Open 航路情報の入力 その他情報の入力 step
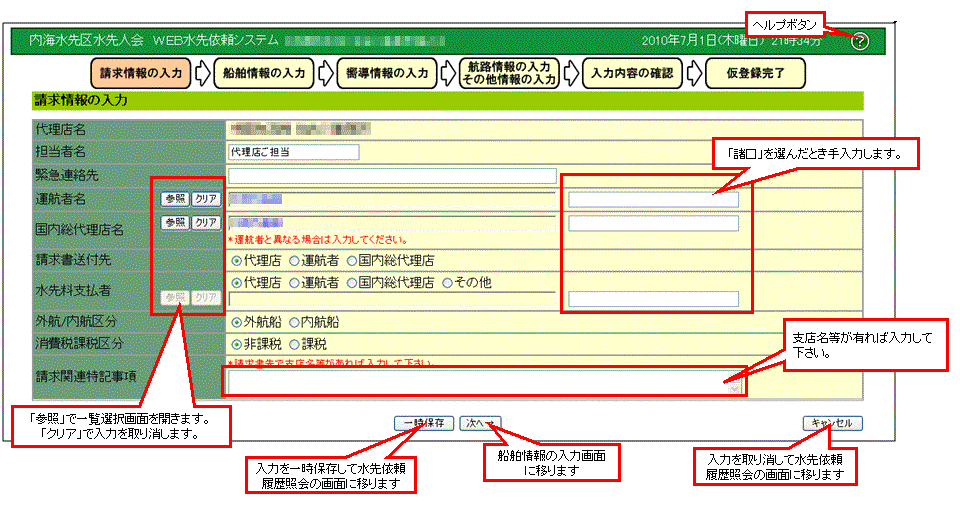This screenshot has width=960, height=505. (x=510, y=73)
